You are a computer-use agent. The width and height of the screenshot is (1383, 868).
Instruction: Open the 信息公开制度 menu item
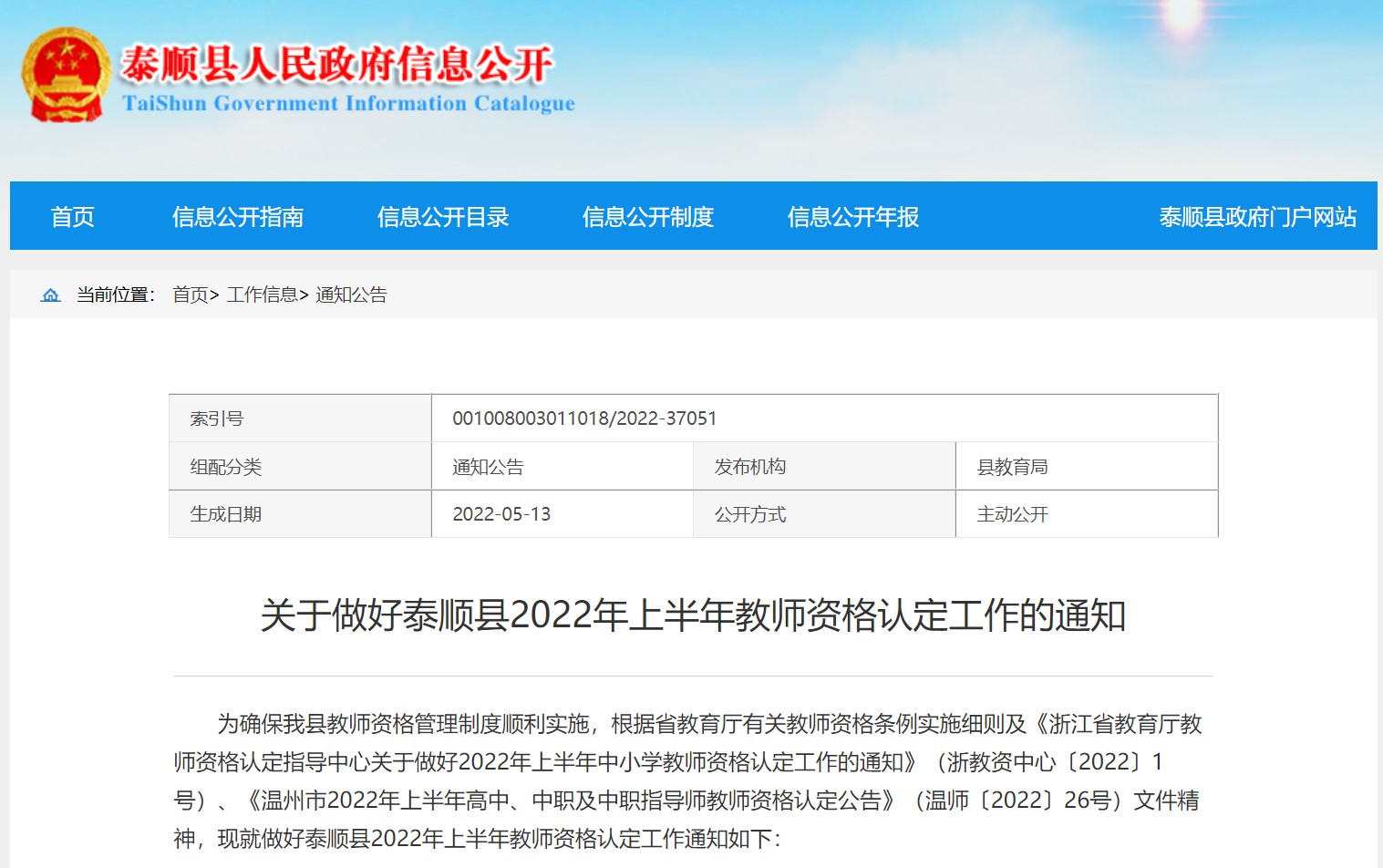pos(648,217)
